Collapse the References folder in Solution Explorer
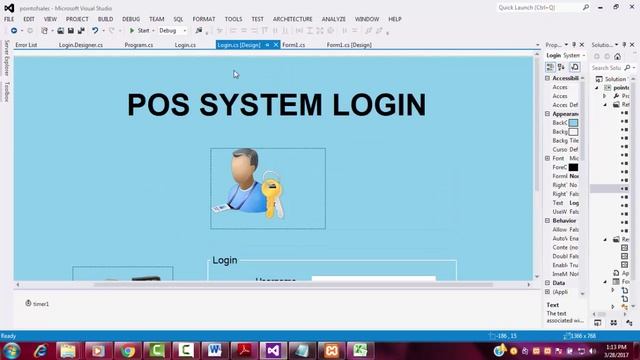640x360 pixels. coord(605,105)
